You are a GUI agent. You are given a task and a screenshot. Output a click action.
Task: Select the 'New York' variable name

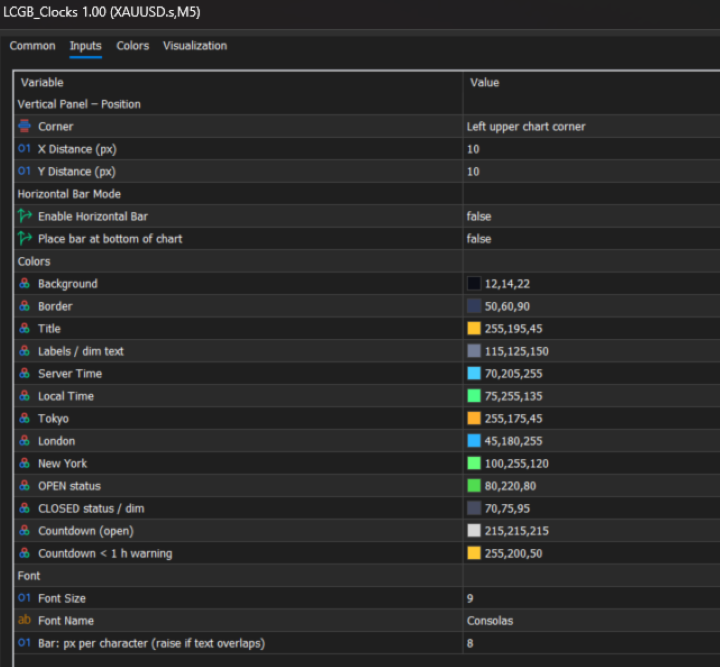[62, 464]
